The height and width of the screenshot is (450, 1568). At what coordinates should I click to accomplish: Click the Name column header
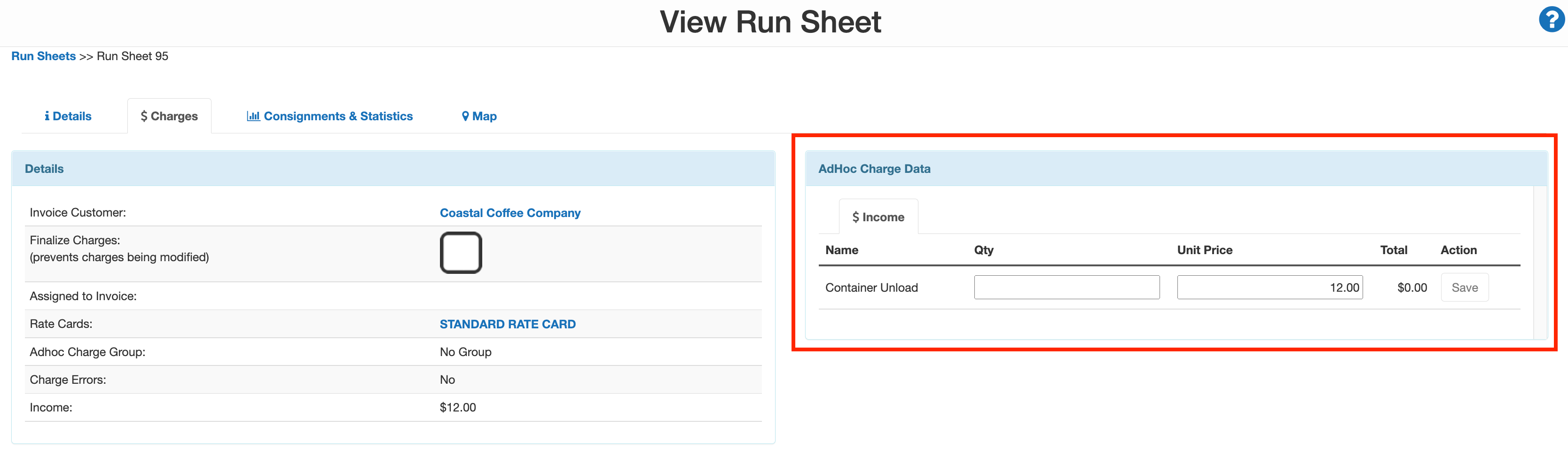pos(841,250)
